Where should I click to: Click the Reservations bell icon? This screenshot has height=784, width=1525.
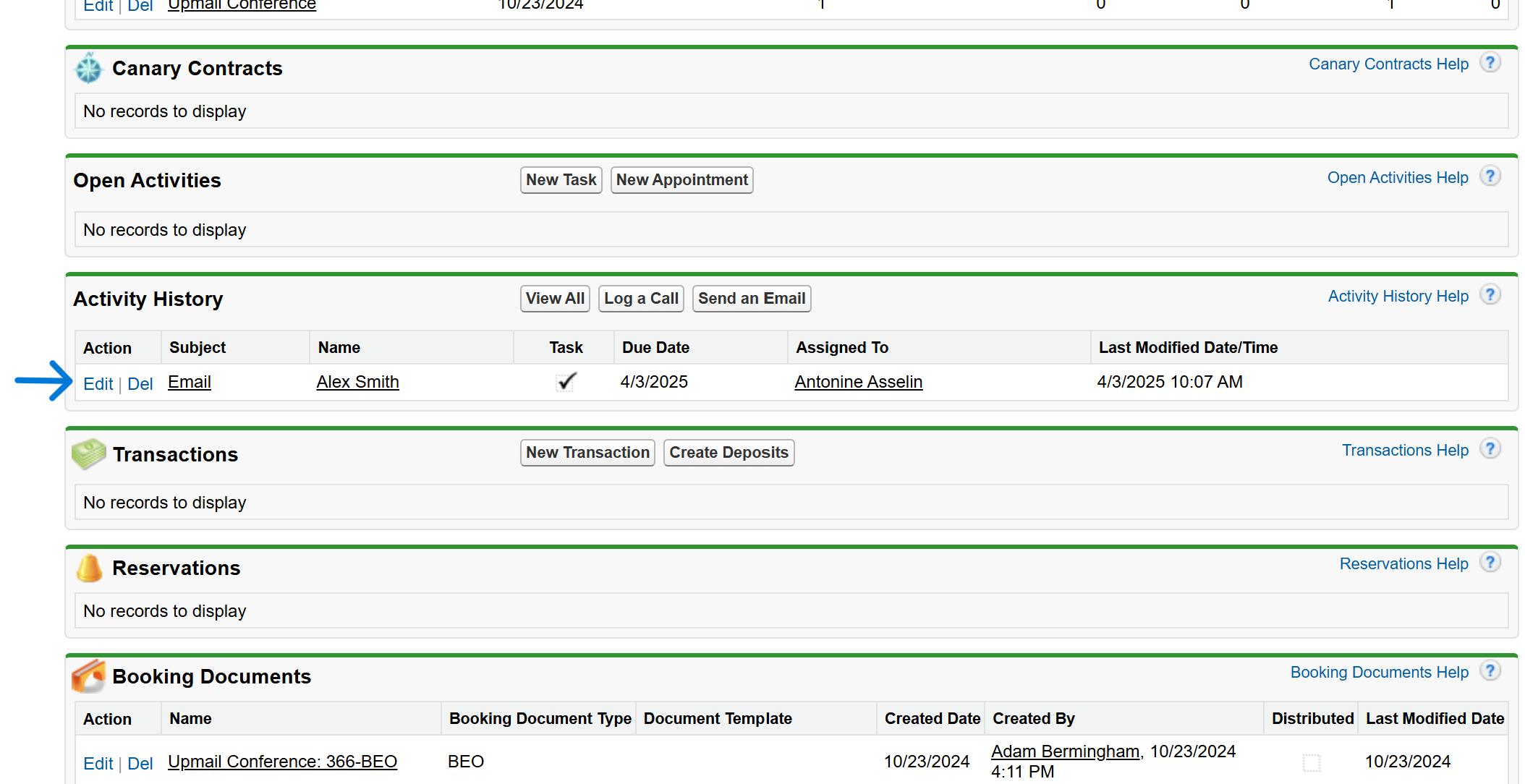point(89,568)
